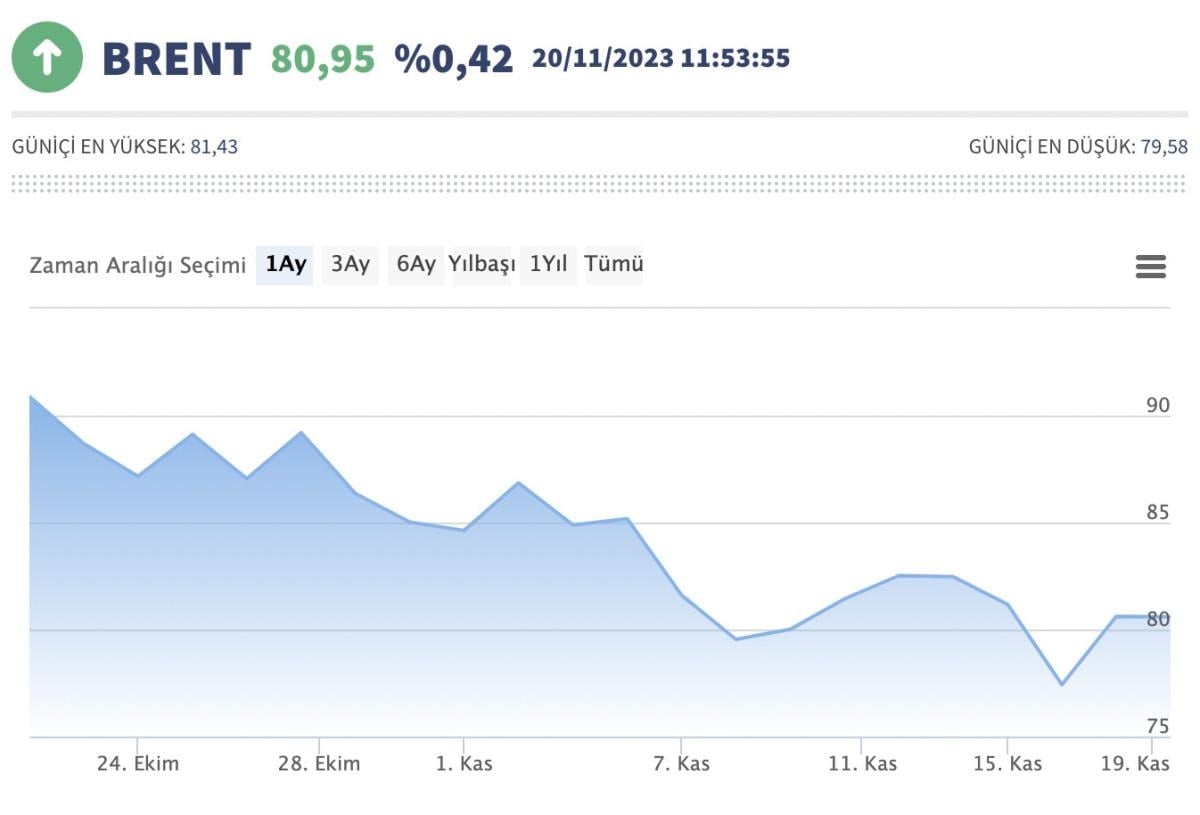The image size is (1200, 815).
Task: Open the chart hamburger menu
Action: (x=1151, y=267)
